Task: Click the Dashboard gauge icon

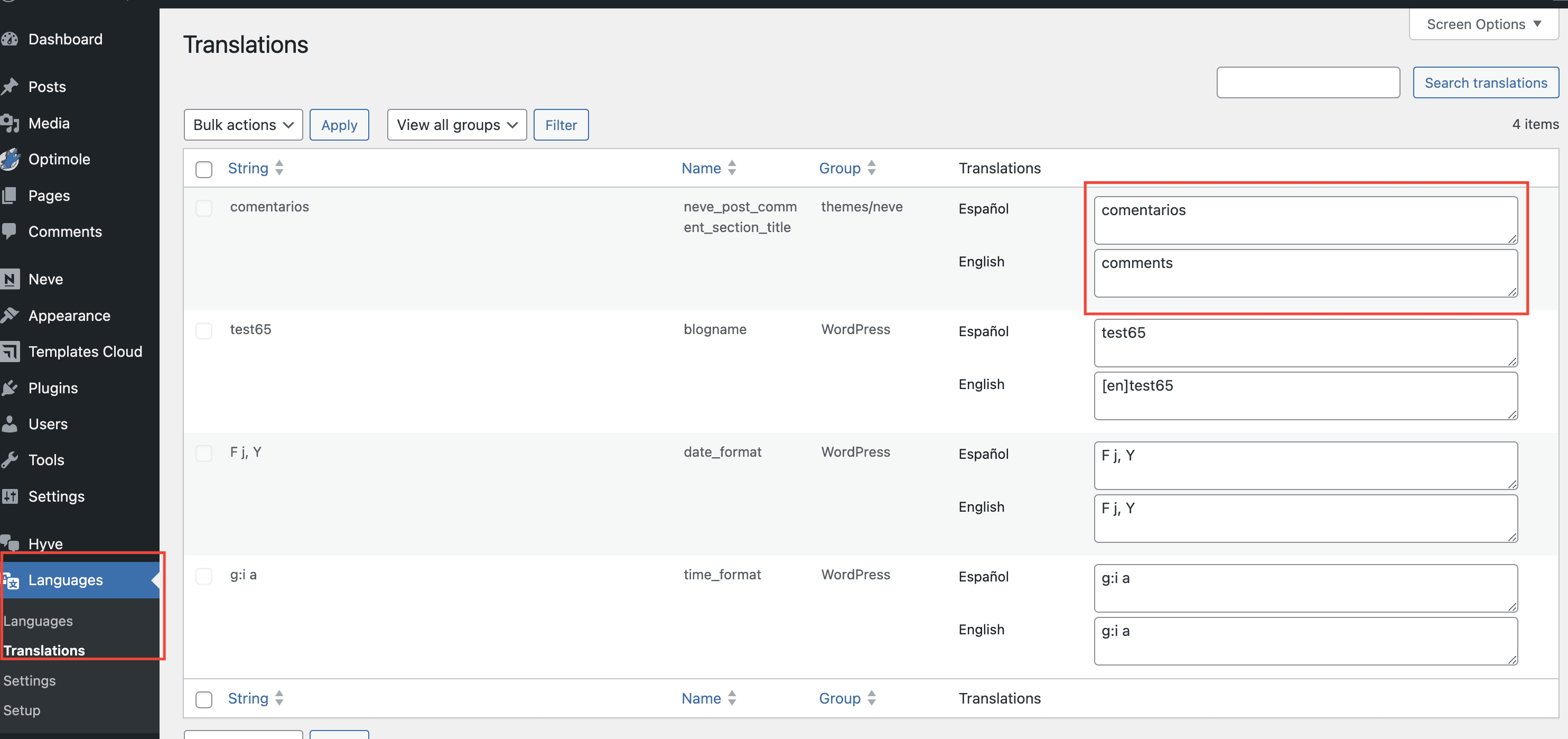Action: (10, 39)
